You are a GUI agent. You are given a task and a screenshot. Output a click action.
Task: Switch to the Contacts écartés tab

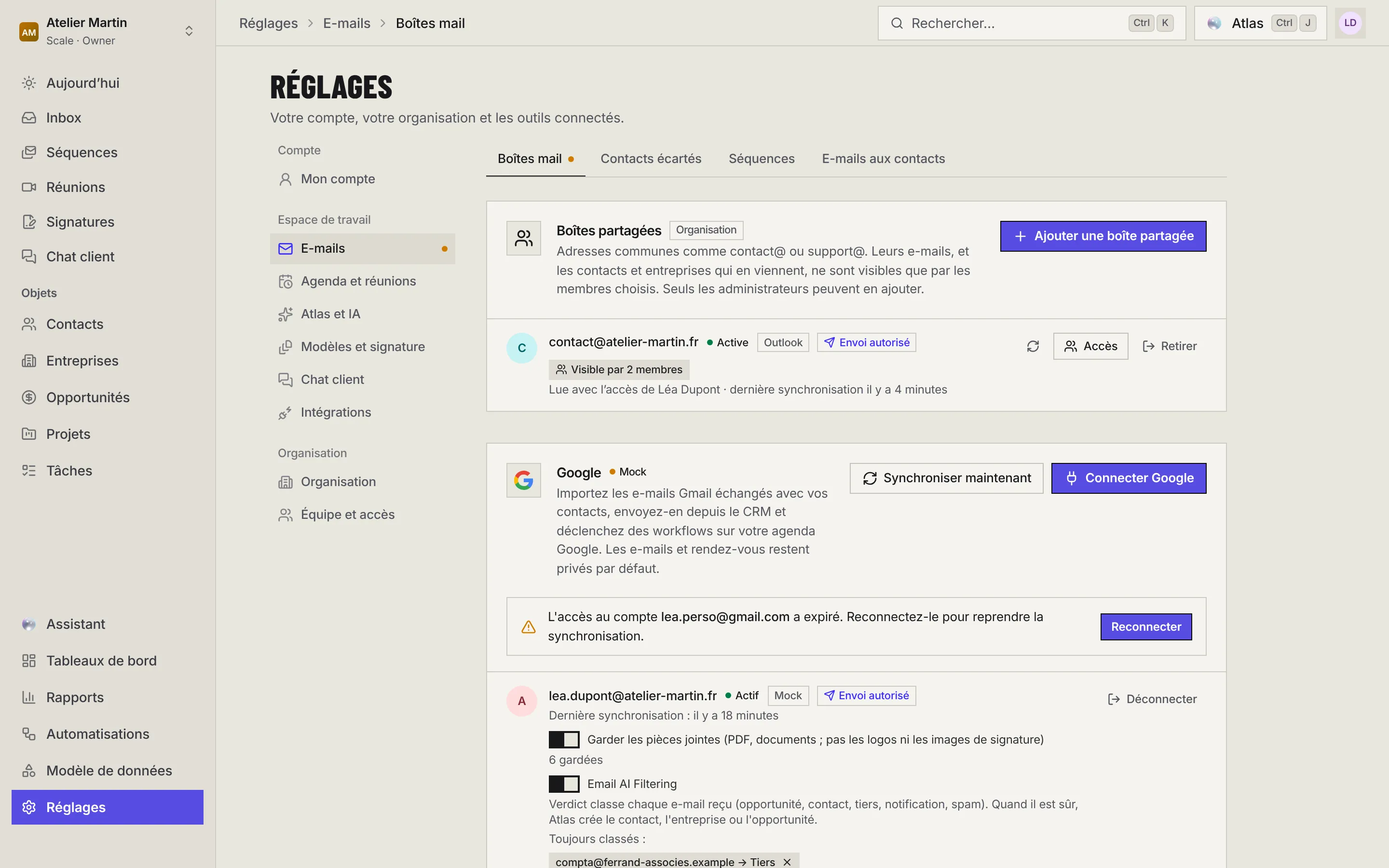tap(651, 159)
